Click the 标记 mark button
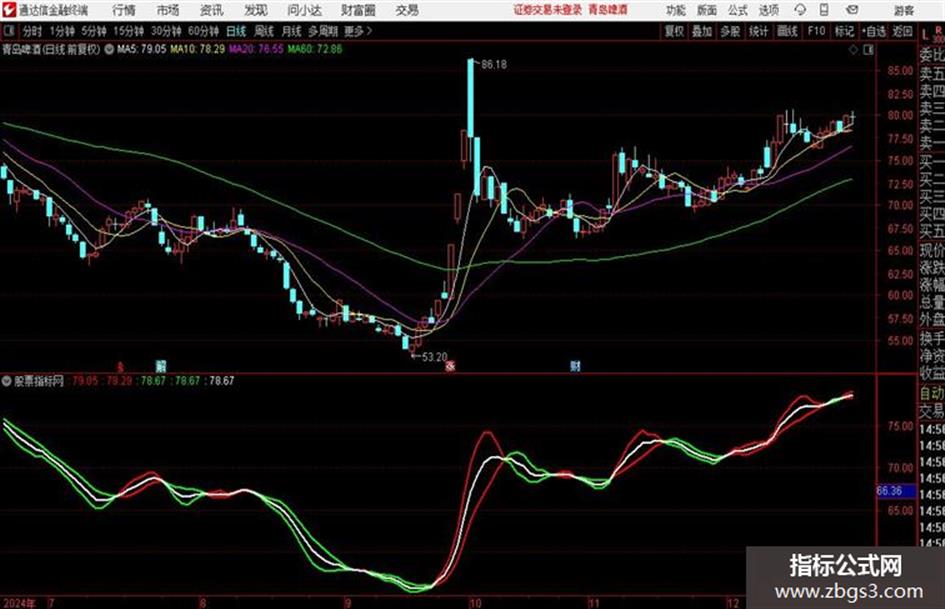 [844, 31]
